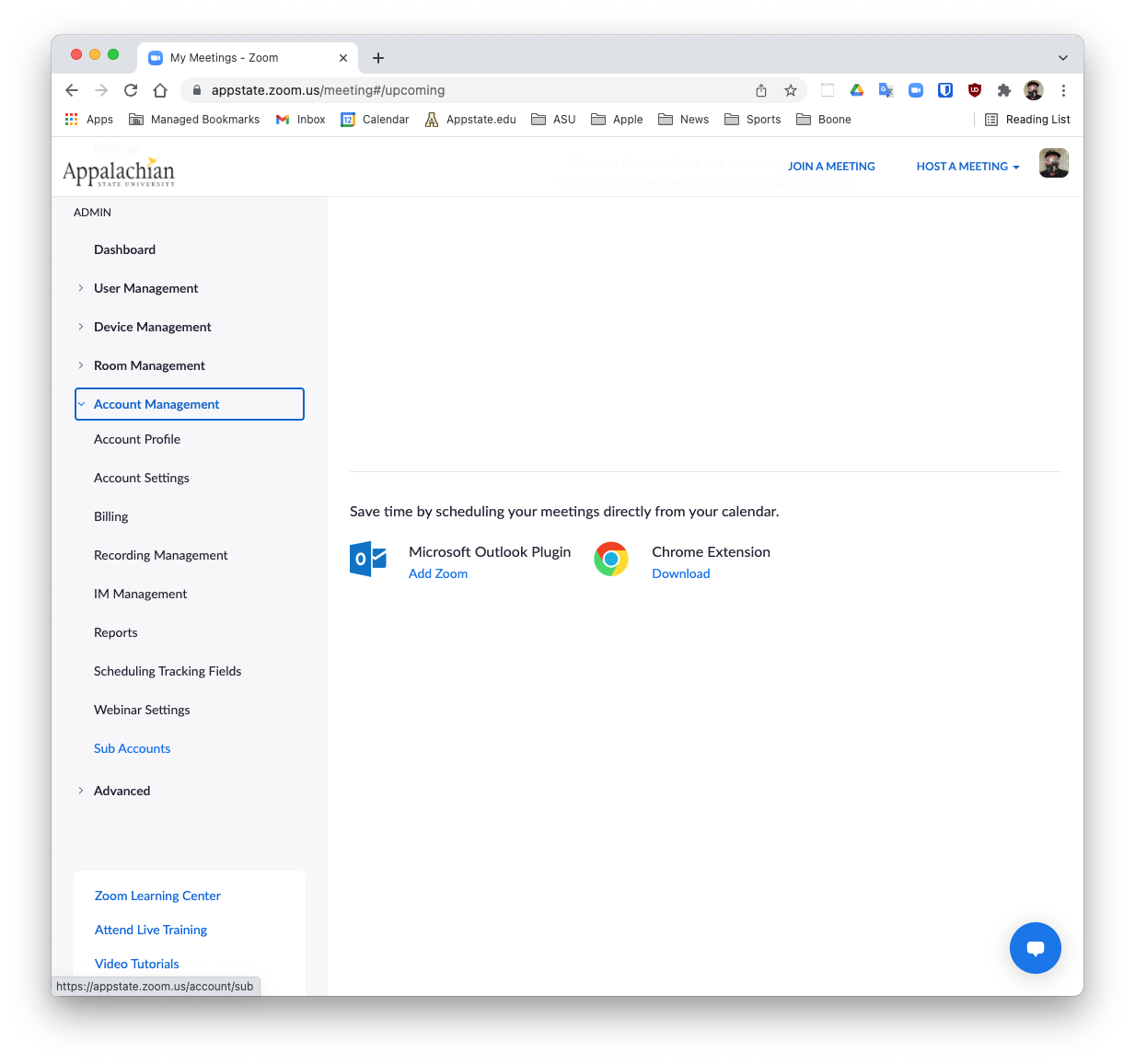Bookmark this page with the star icon

[790, 90]
